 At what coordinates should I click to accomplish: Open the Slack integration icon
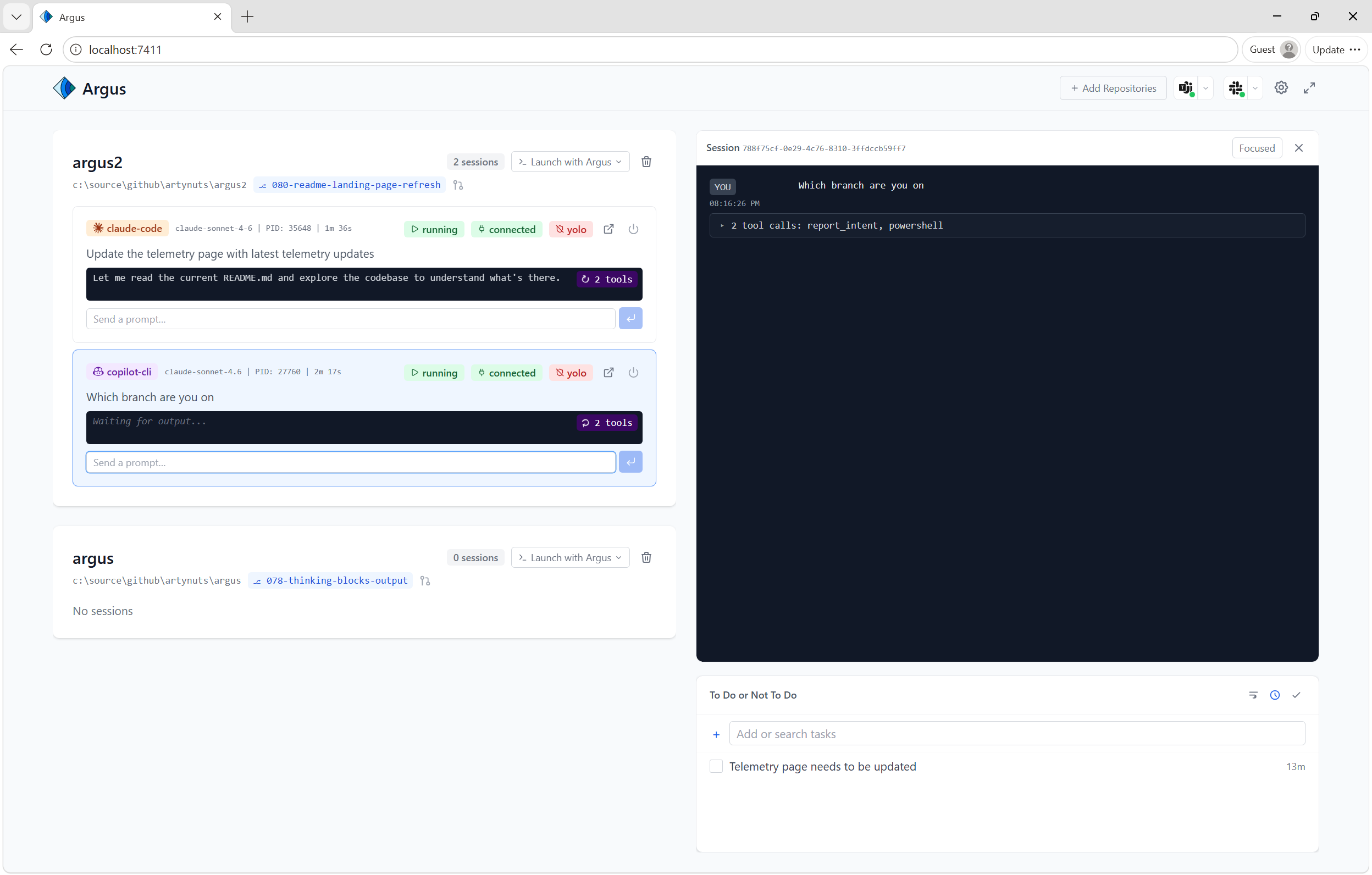click(x=1236, y=88)
